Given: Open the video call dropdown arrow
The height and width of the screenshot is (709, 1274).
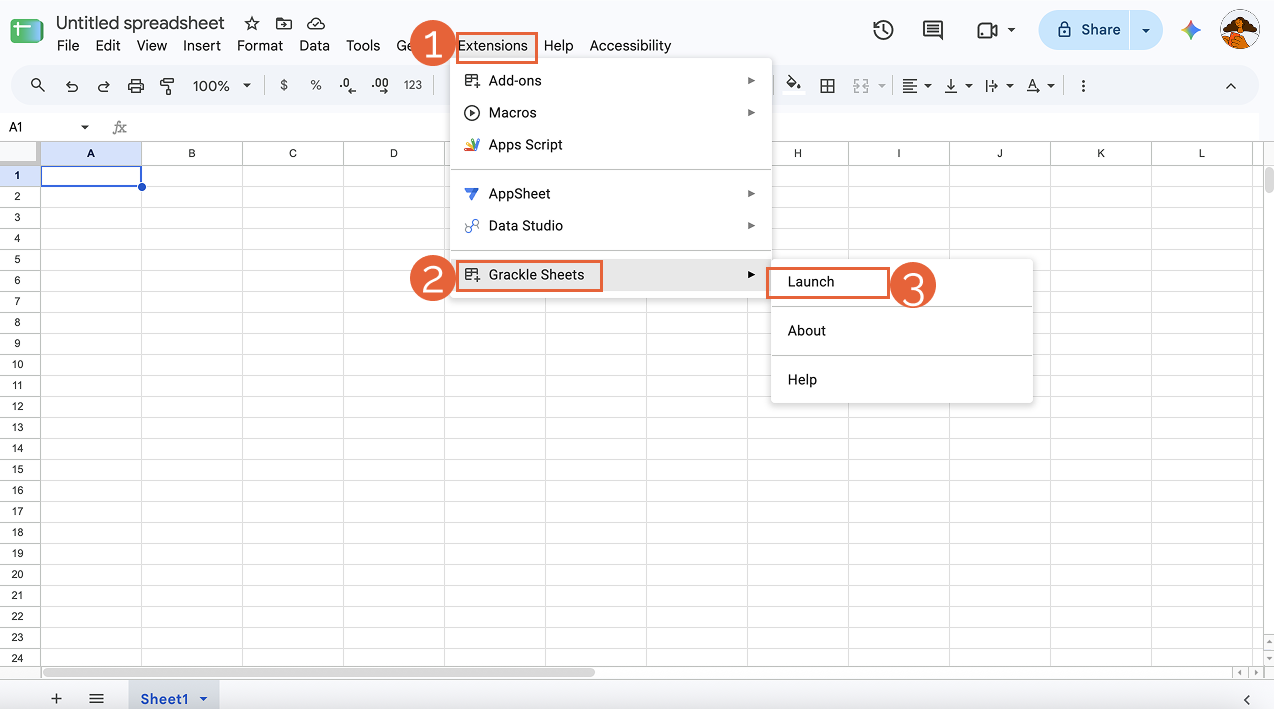Looking at the screenshot, I should point(1011,30).
